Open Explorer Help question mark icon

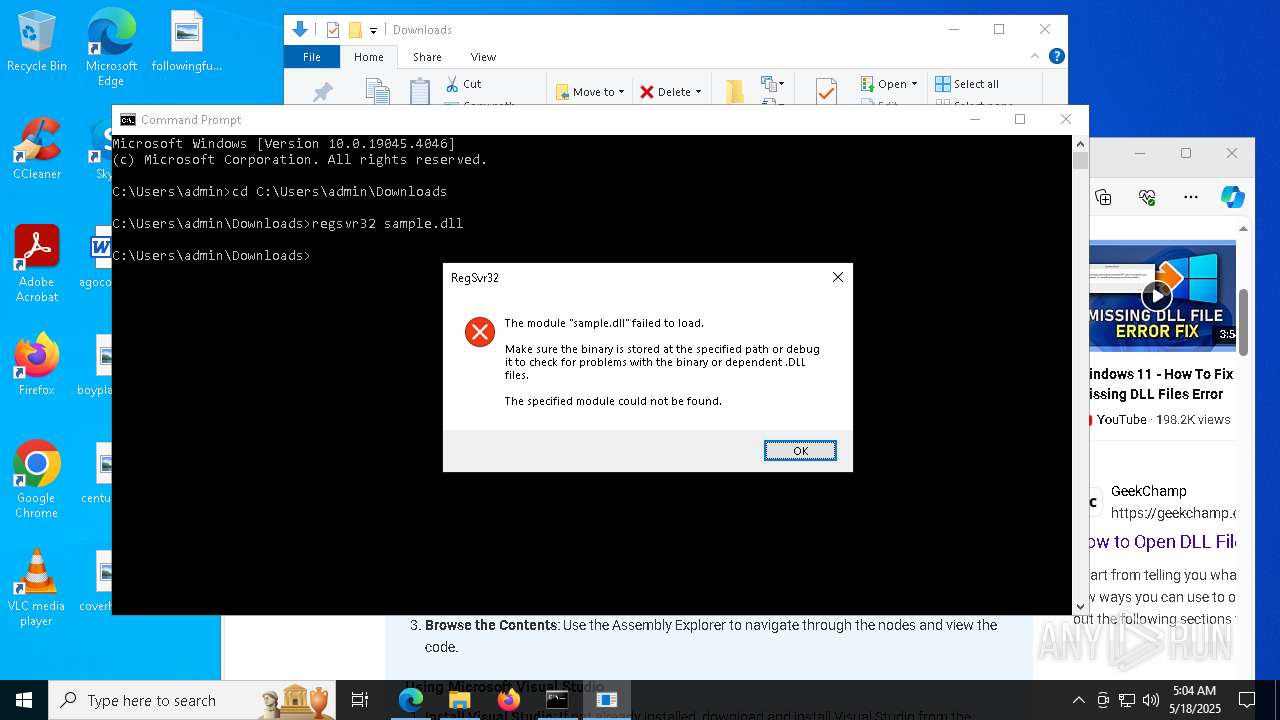coord(1056,57)
